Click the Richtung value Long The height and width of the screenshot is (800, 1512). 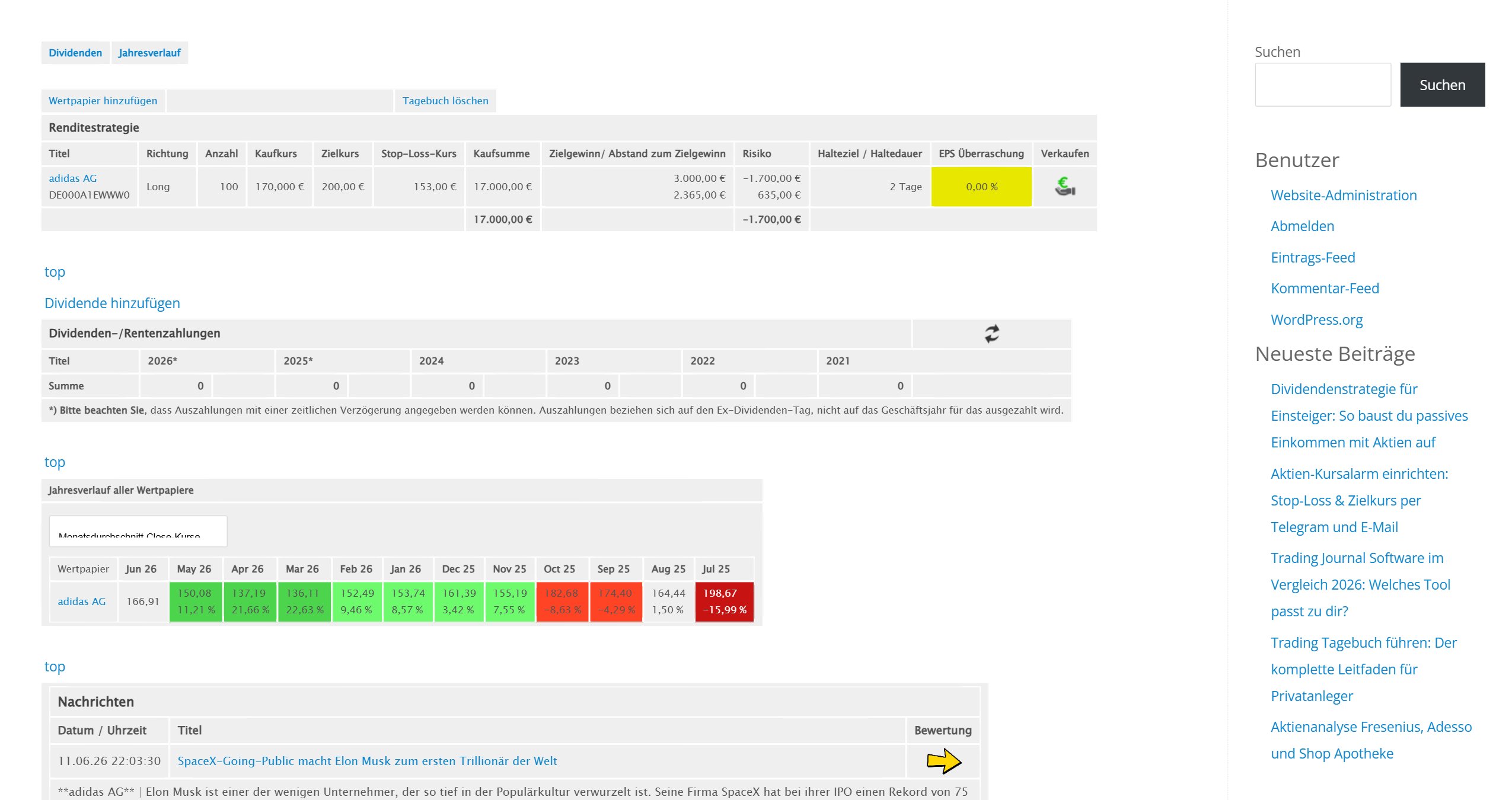click(x=158, y=187)
